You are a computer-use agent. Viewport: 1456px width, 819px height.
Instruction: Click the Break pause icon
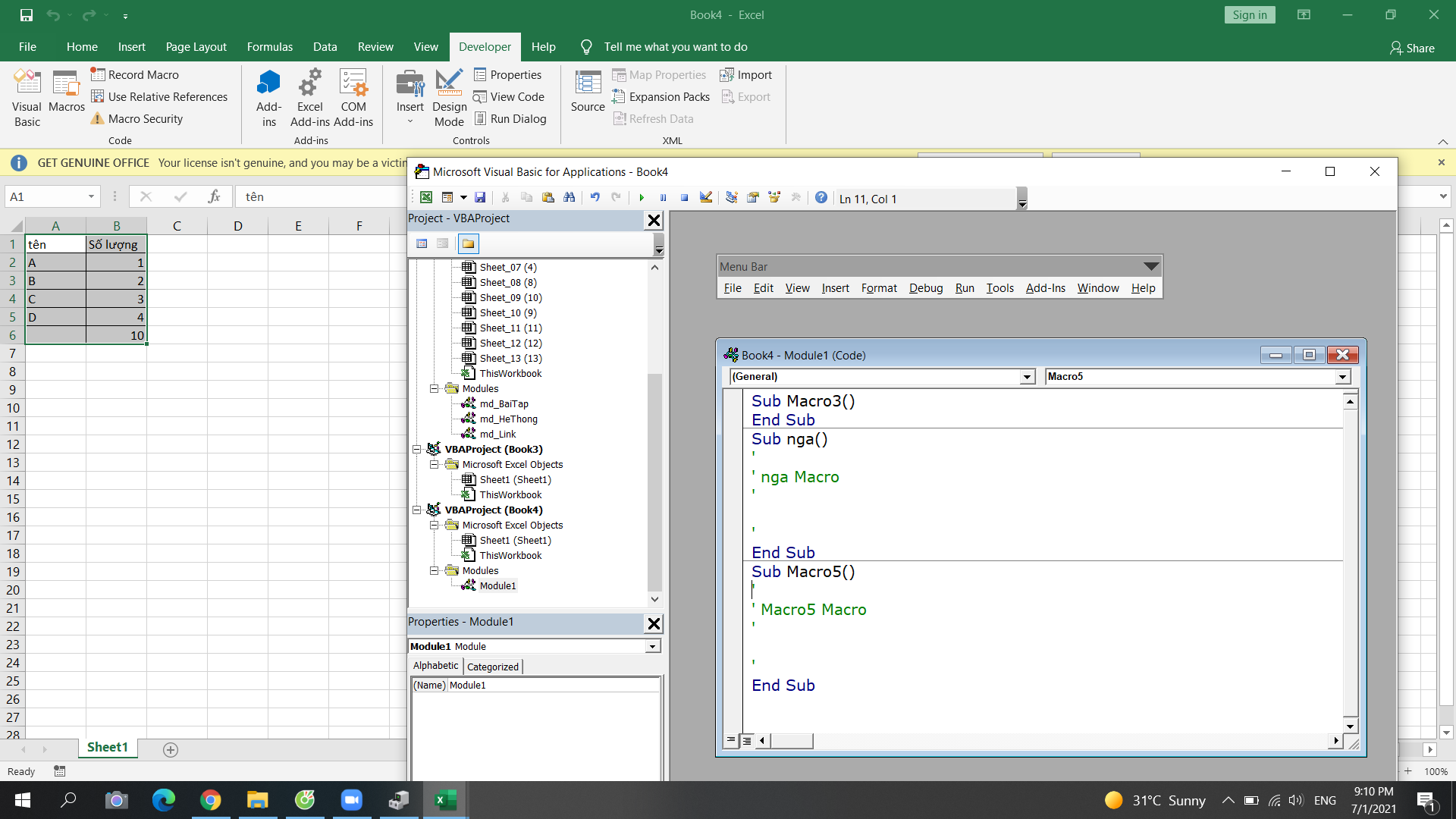(663, 197)
